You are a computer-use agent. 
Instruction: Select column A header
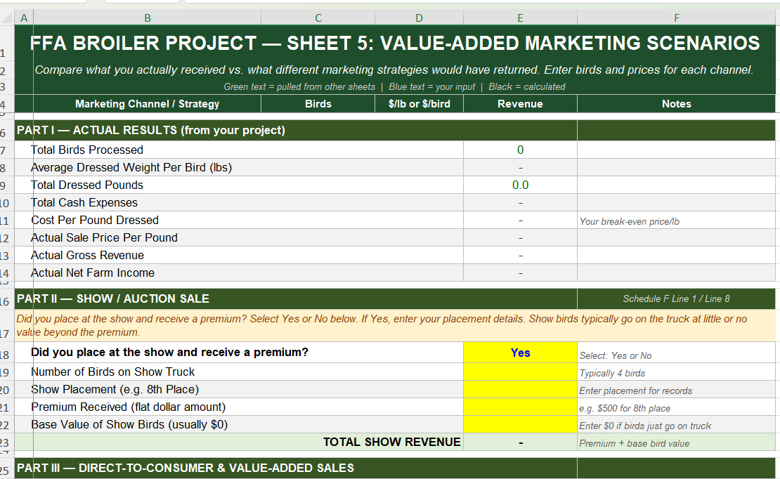click(24, 18)
